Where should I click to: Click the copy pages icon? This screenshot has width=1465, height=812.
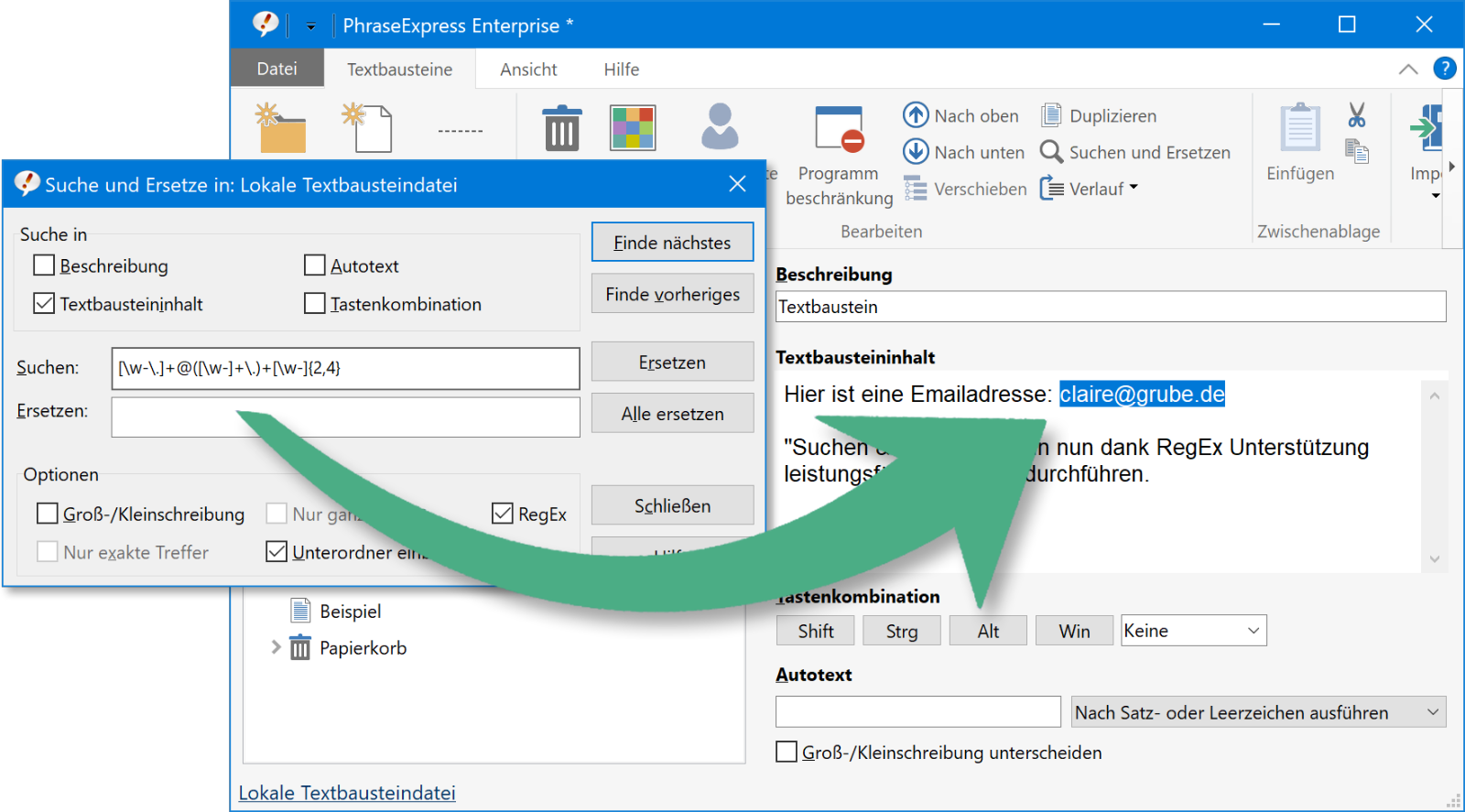(1357, 151)
